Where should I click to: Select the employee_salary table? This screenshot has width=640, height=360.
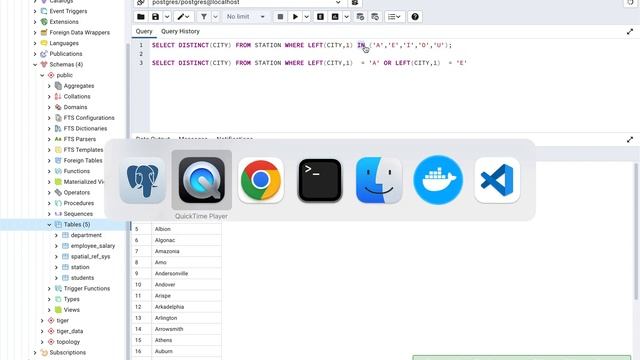[x=93, y=246]
